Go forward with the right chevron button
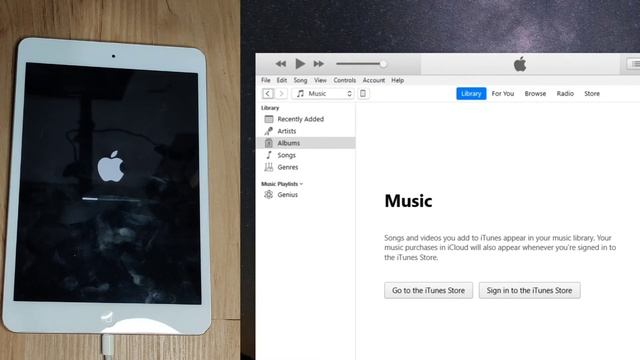Viewport: 640px width, 360px height. point(281,93)
